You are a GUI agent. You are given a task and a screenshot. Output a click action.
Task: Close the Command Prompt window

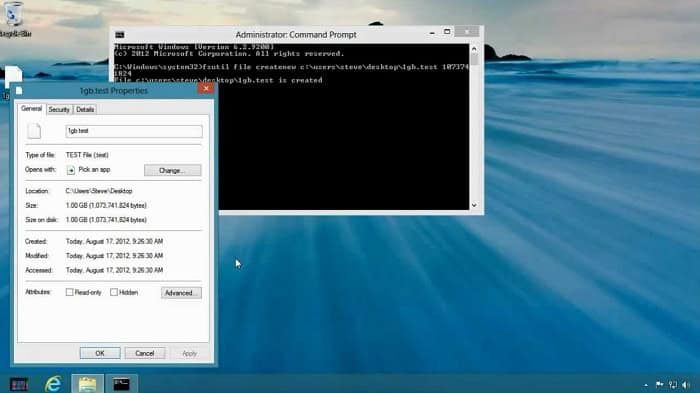click(467, 32)
